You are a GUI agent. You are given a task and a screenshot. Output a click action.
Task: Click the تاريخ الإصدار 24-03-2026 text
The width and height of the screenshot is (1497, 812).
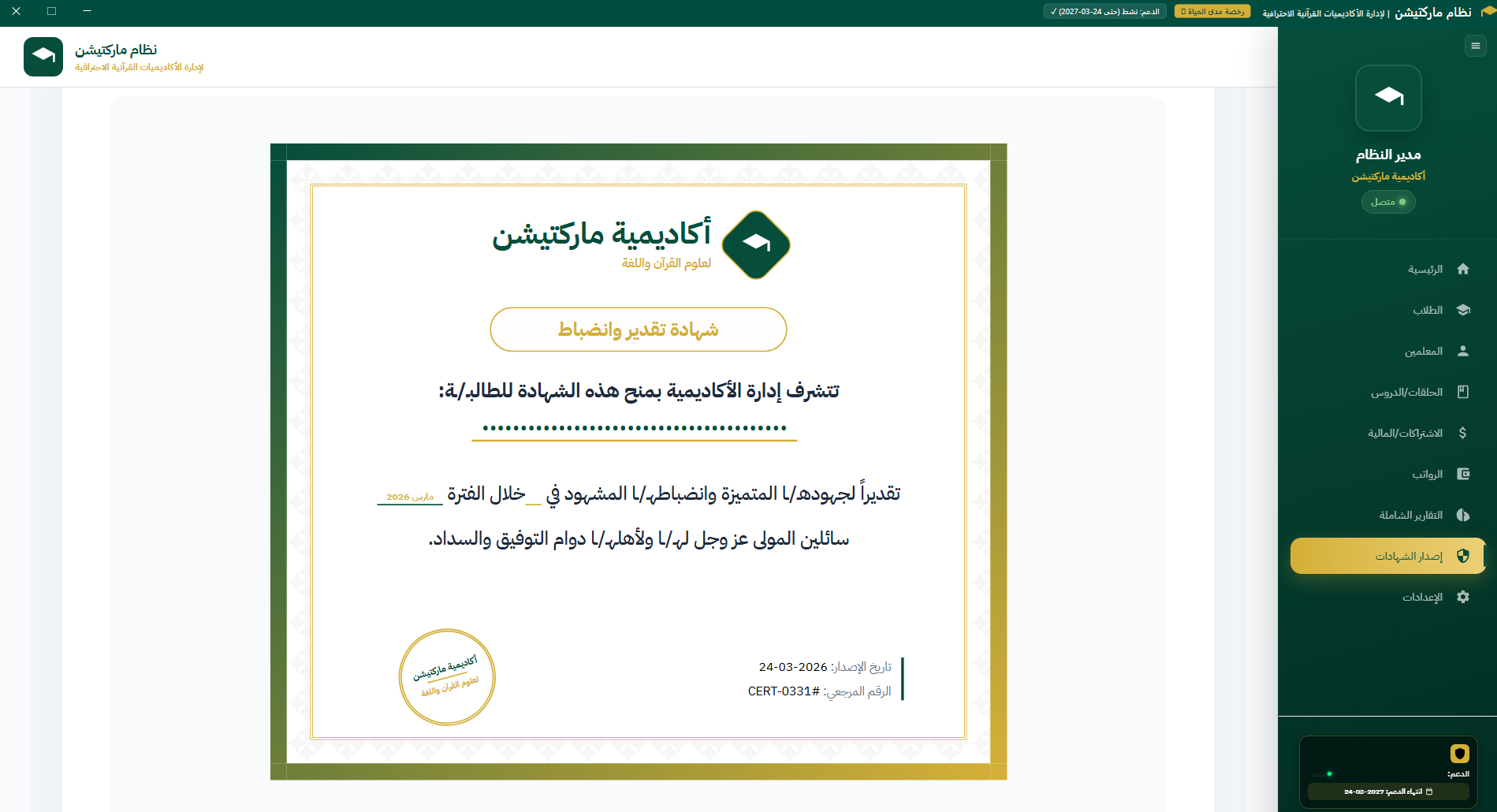(x=825, y=667)
